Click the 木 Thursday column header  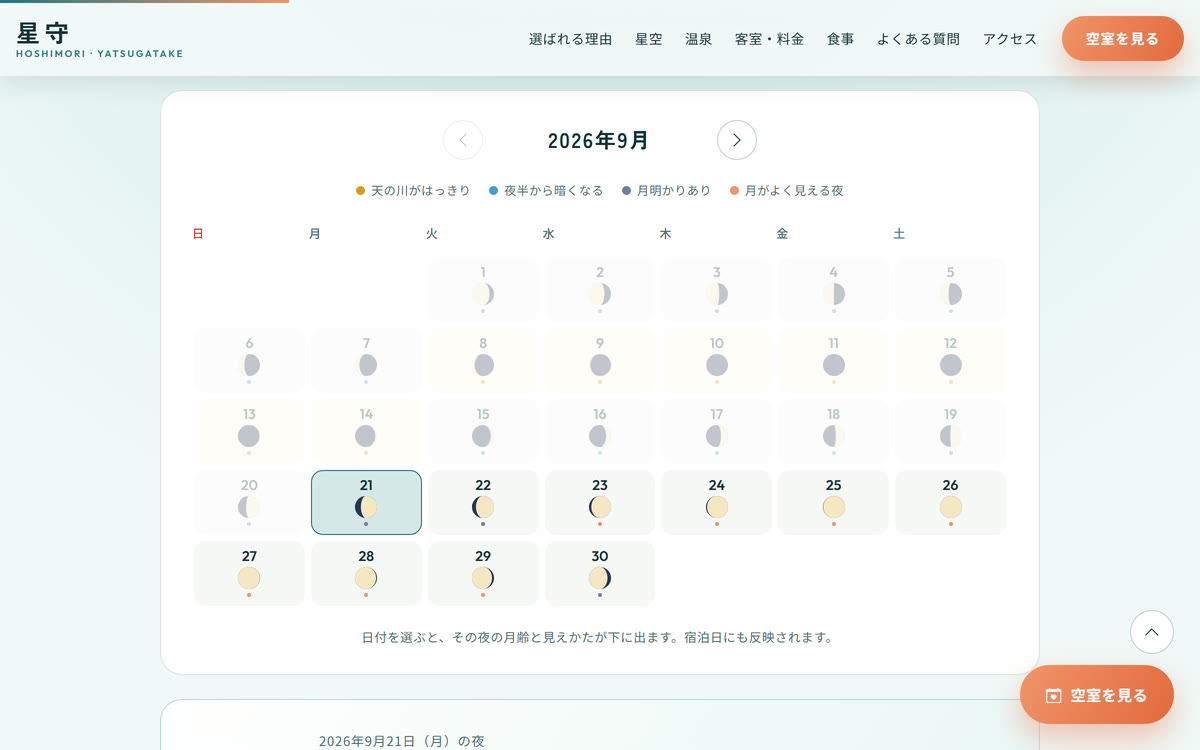coord(666,234)
